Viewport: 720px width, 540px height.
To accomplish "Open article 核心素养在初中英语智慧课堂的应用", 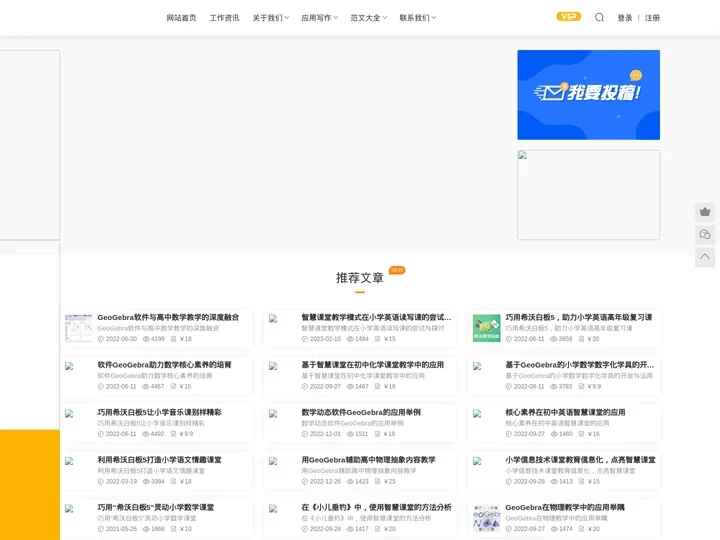I will (x=565, y=412).
